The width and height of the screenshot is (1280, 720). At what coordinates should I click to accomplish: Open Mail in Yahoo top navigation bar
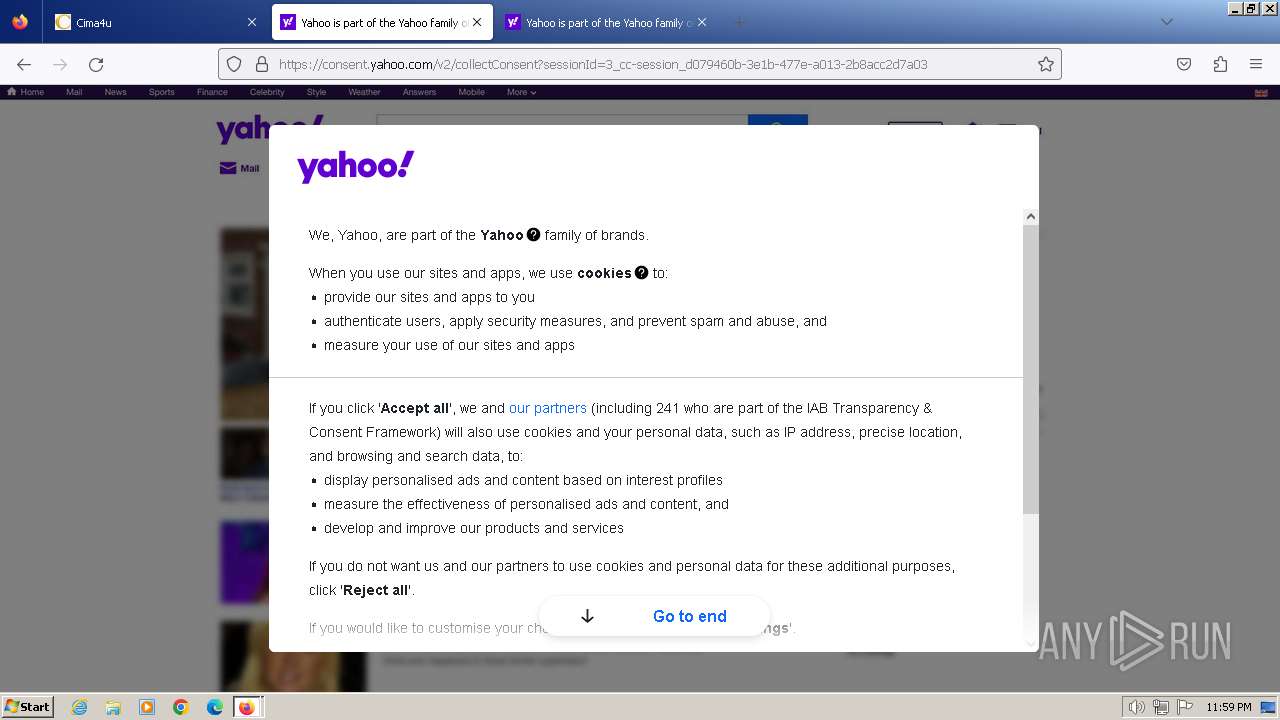point(74,92)
